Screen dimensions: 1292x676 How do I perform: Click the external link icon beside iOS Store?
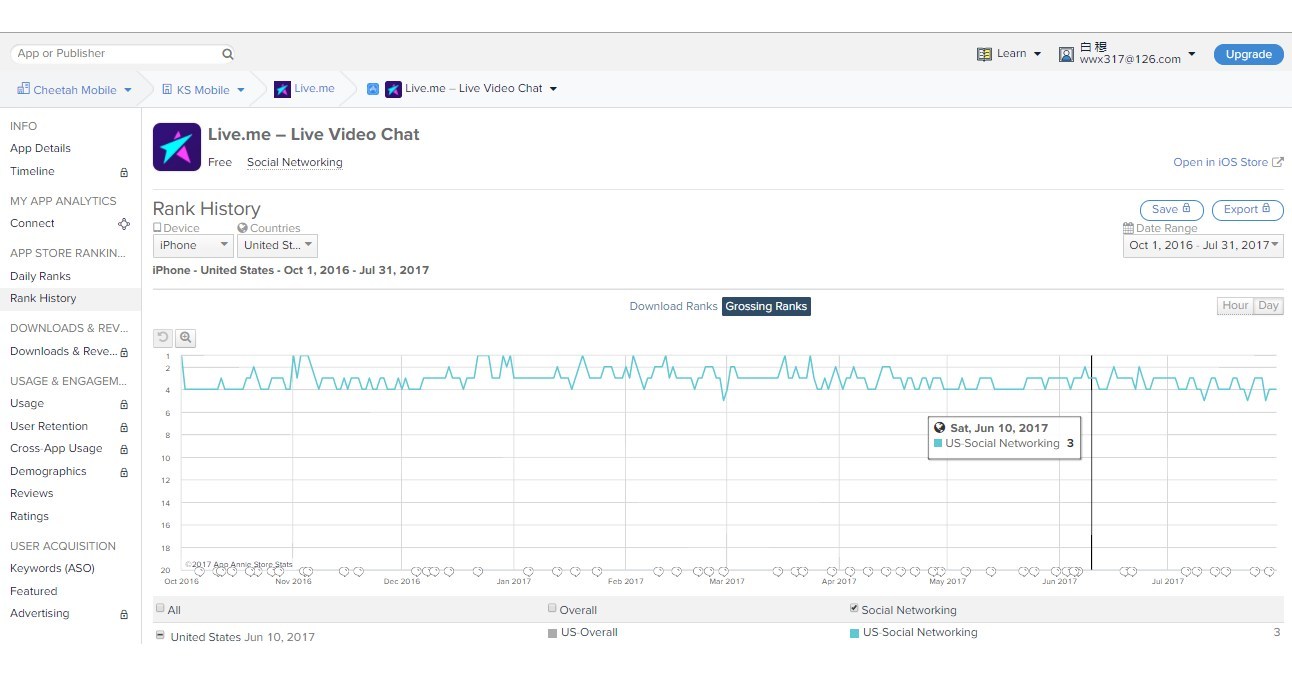click(1278, 162)
